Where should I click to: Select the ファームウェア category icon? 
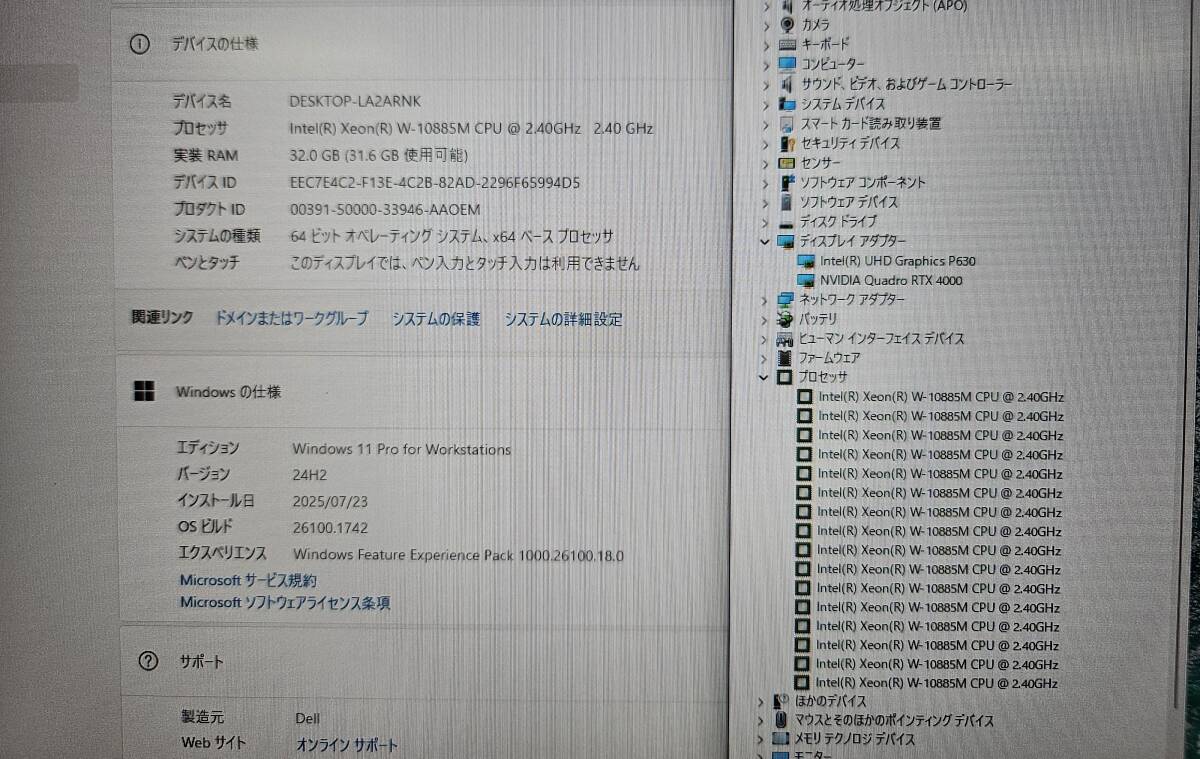point(787,358)
